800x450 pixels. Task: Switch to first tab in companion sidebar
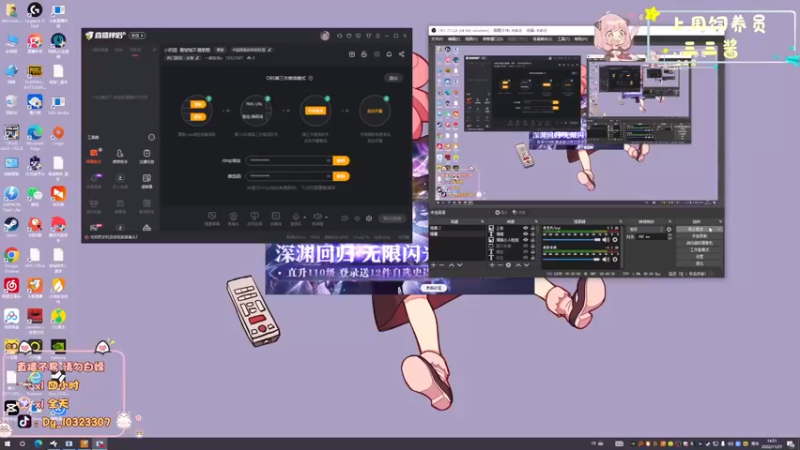[101, 50]
